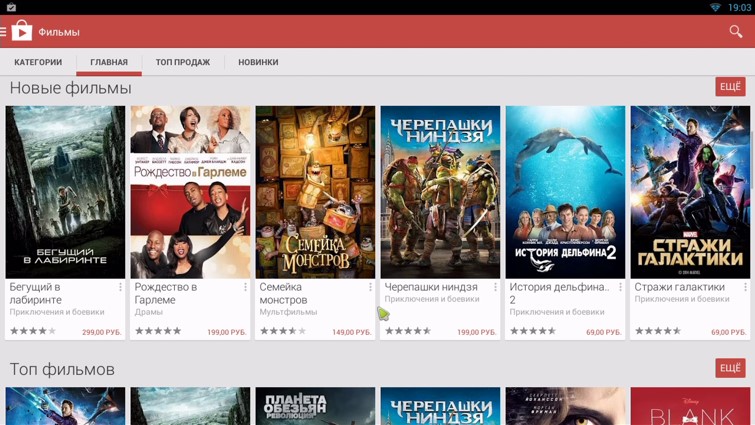This screenshot has width=755, height=425.
Task: Click star rating of Семейка монстров
Action: click(283, 331)
